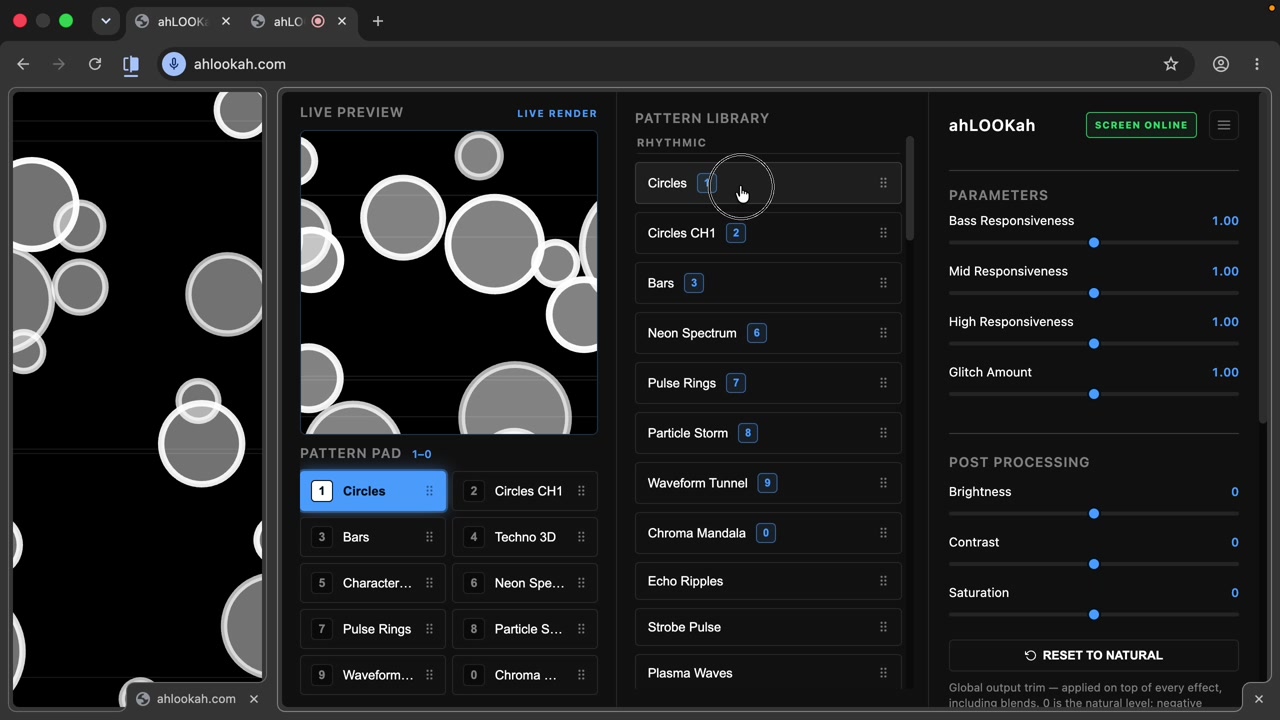Choose Echo Ripples from the Pattern Library
Screen dimensions: 1280x720
(x=768, y=581)
